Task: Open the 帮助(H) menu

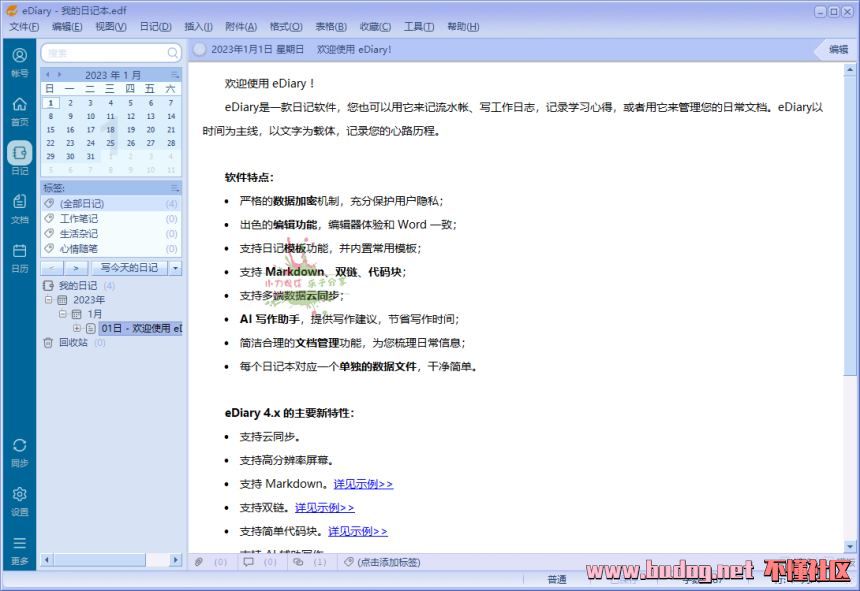Action: (x=463, y=27)
